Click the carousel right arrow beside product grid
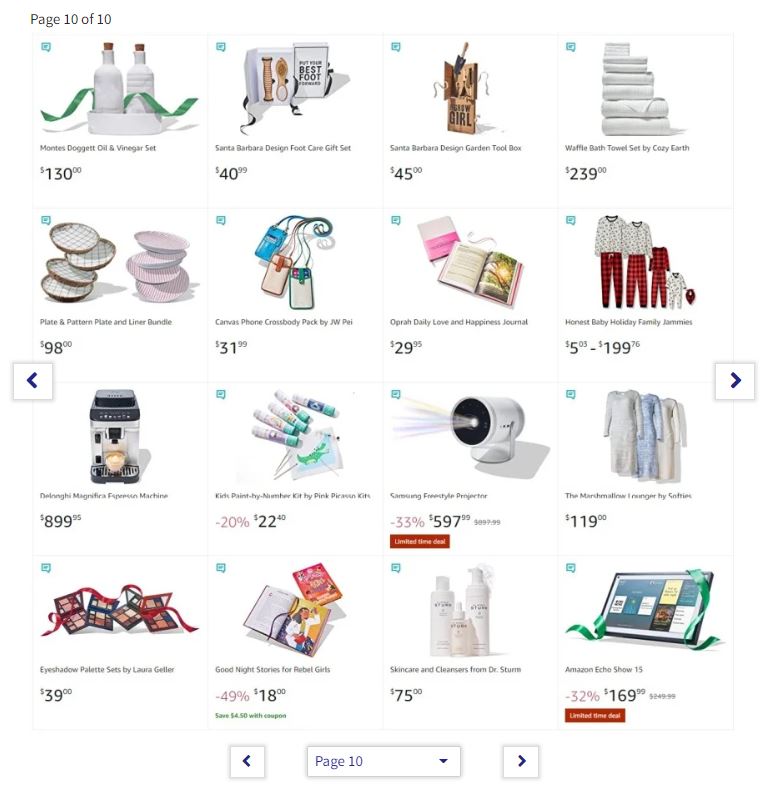This screenshot has height=793, width=770. [735, 381]
